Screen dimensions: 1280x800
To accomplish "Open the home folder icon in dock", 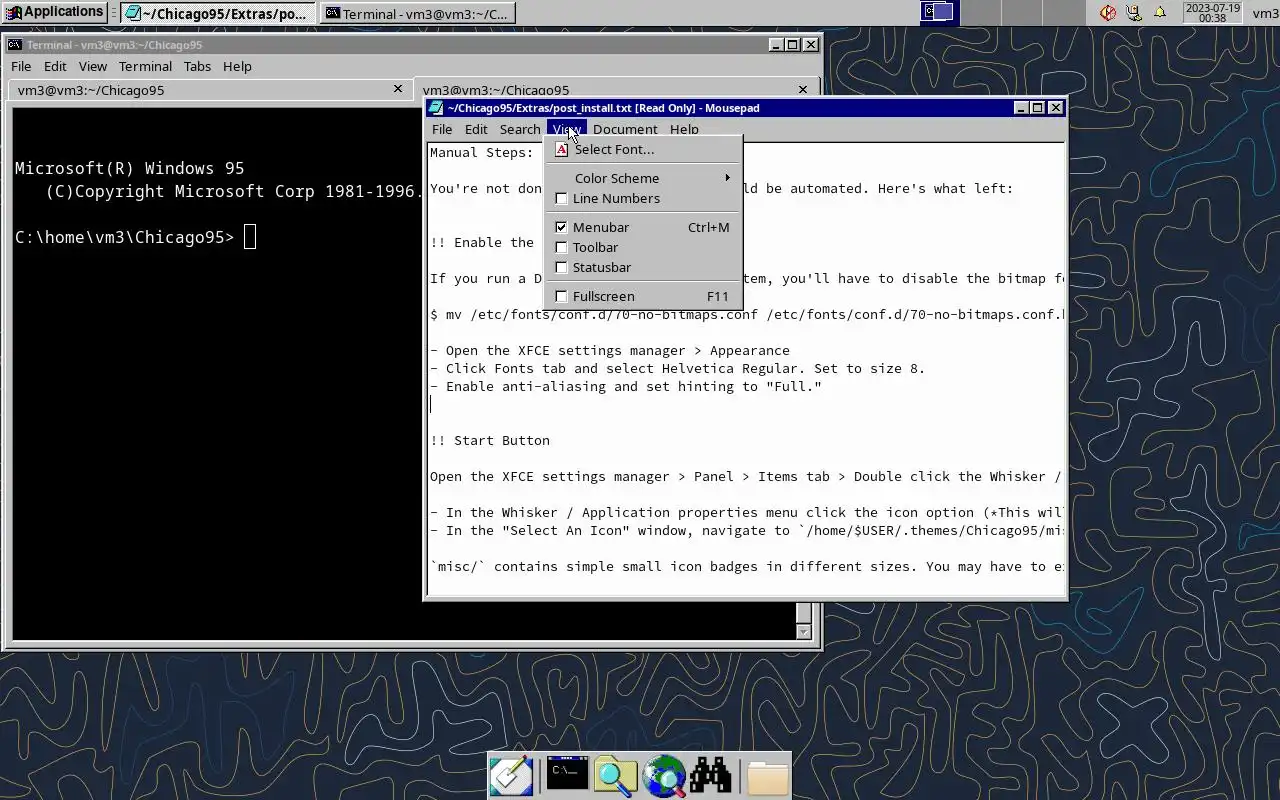I will [767, 777].
